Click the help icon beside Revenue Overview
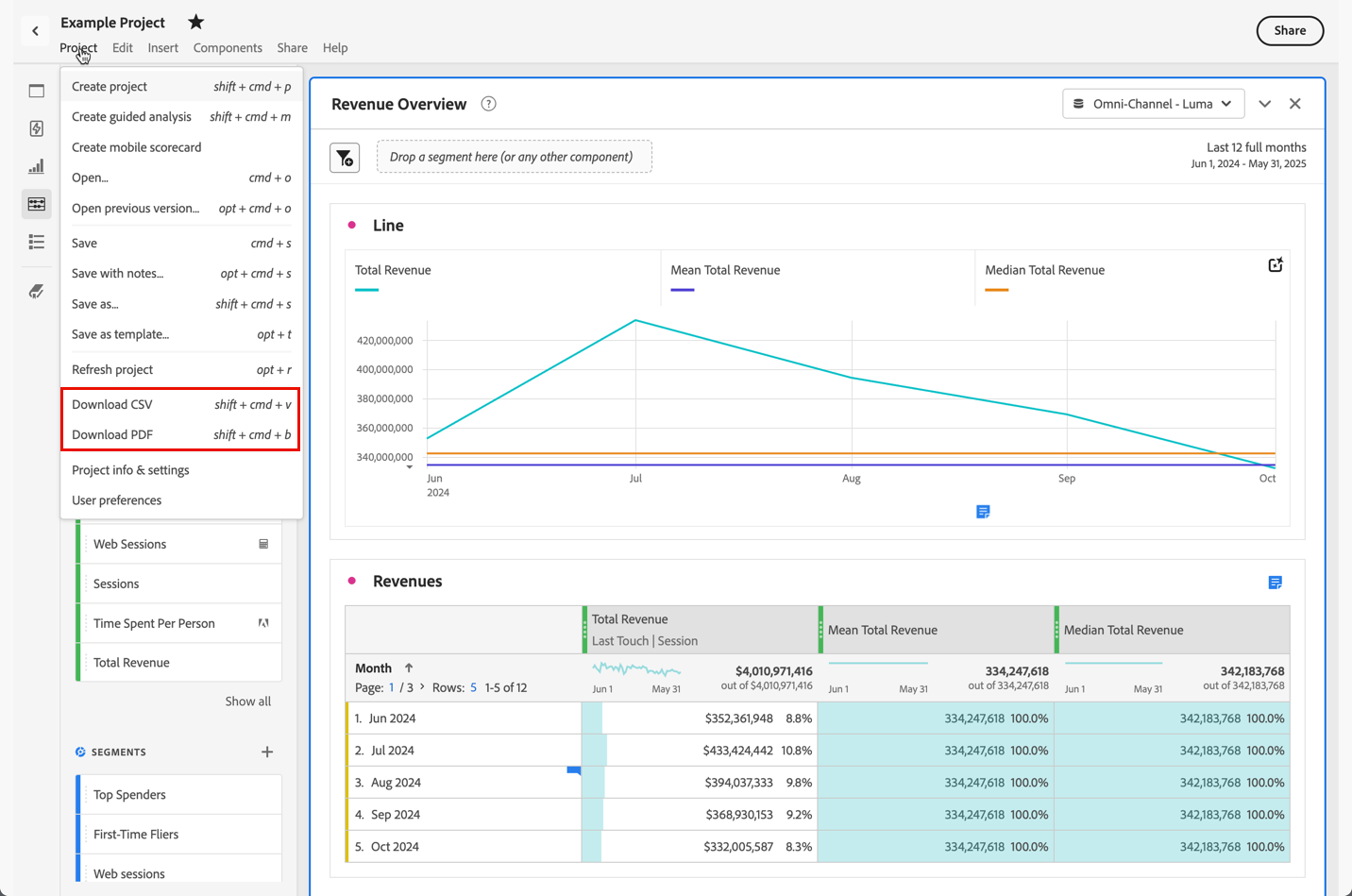Screen dimensions: 1352x896 (488, 104)
